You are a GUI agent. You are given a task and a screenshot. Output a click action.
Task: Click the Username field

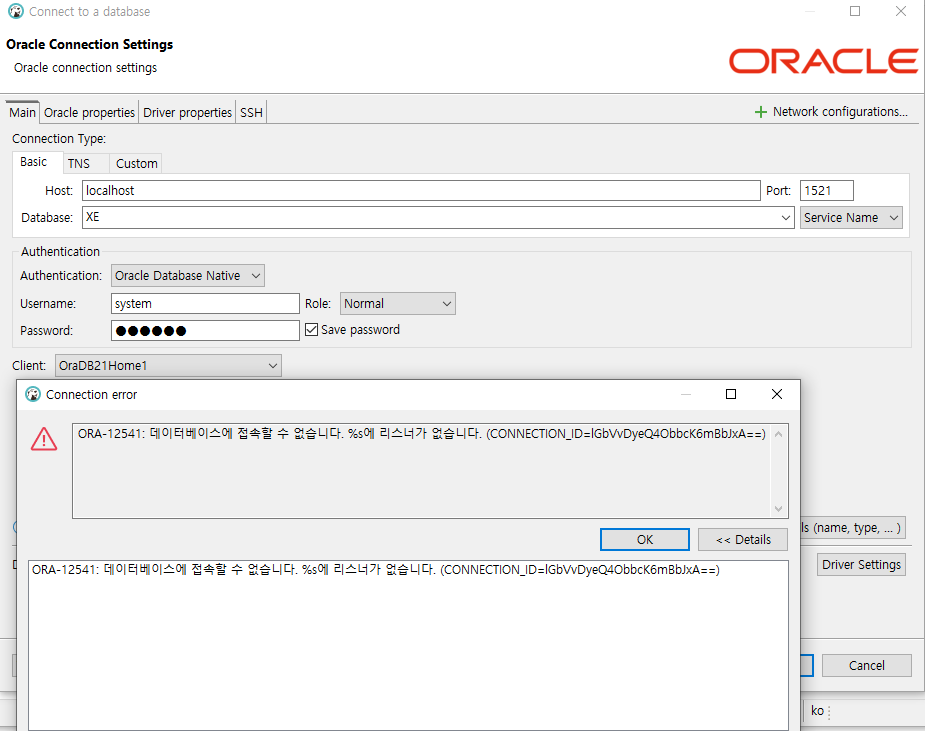pyautogui.click(x=205, y=304)
